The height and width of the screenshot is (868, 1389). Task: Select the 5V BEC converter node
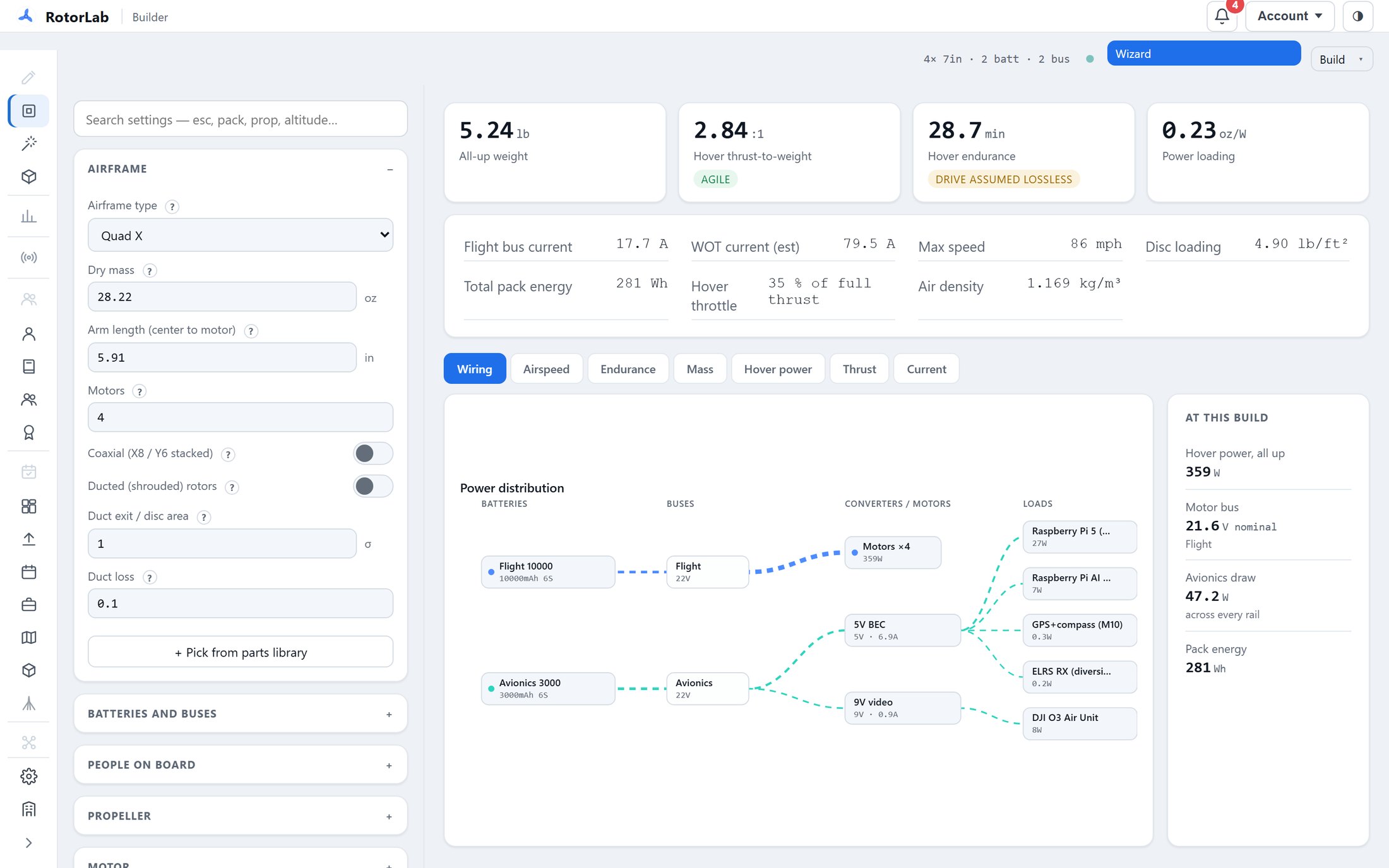tap(902, 630)
